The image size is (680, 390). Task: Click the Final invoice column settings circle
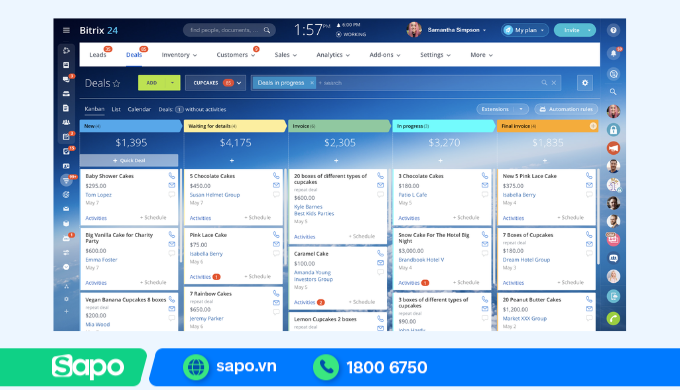593,126
